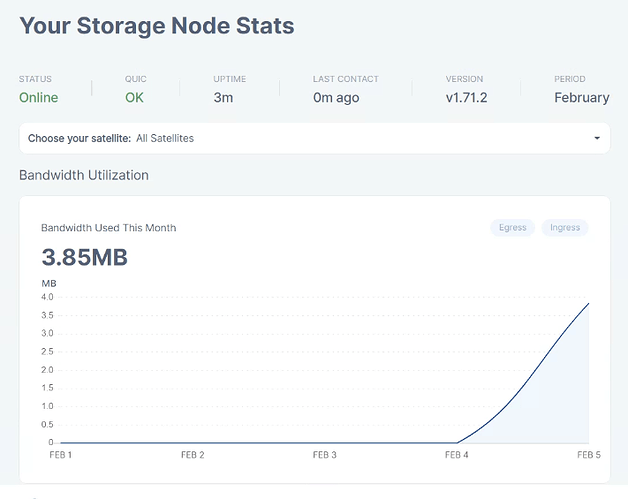
Task: Toggle the Egress chart view
Action: click(x=513, y=228)
